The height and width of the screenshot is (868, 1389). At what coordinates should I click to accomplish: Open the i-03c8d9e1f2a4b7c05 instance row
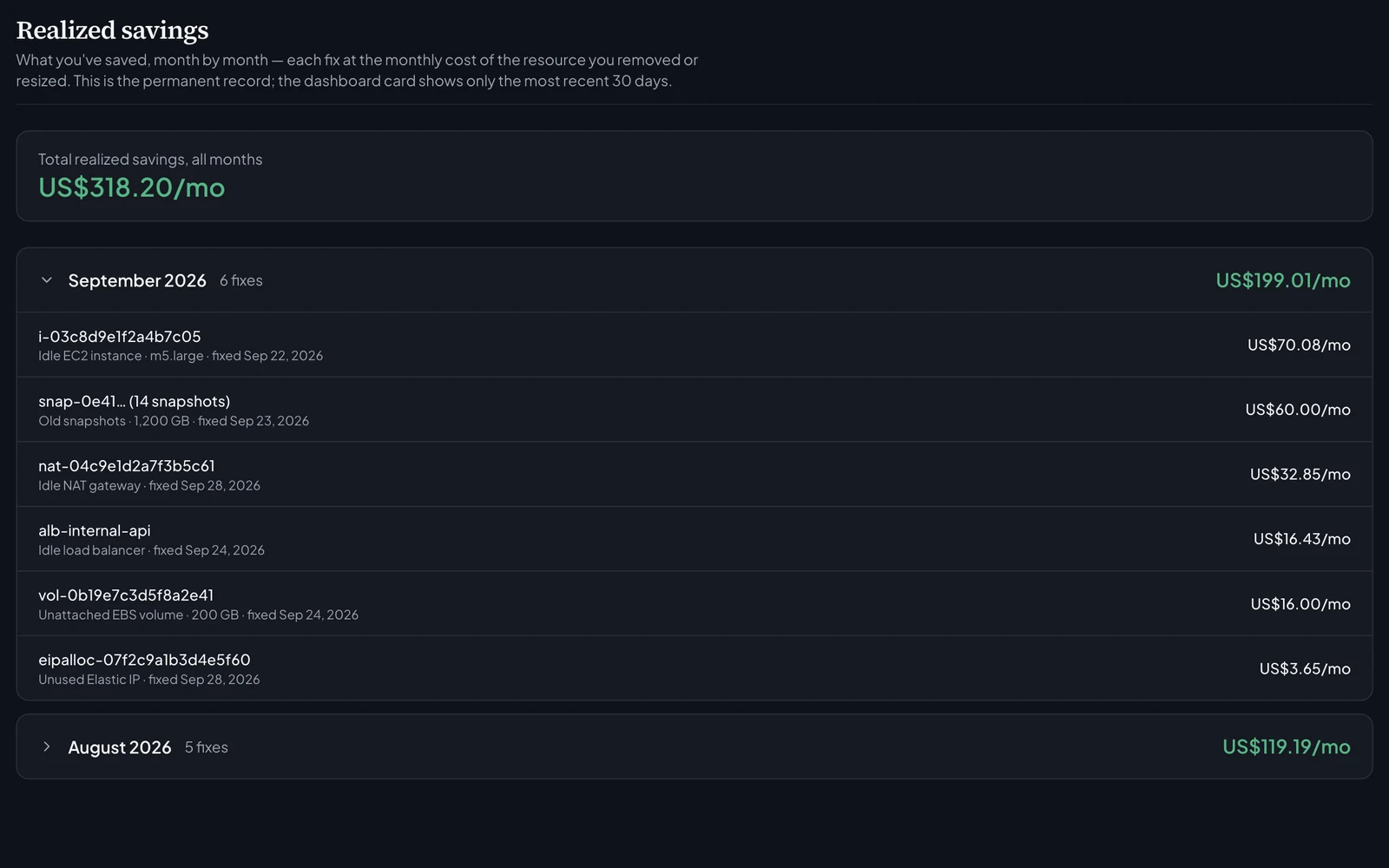(x=694, y=345)
